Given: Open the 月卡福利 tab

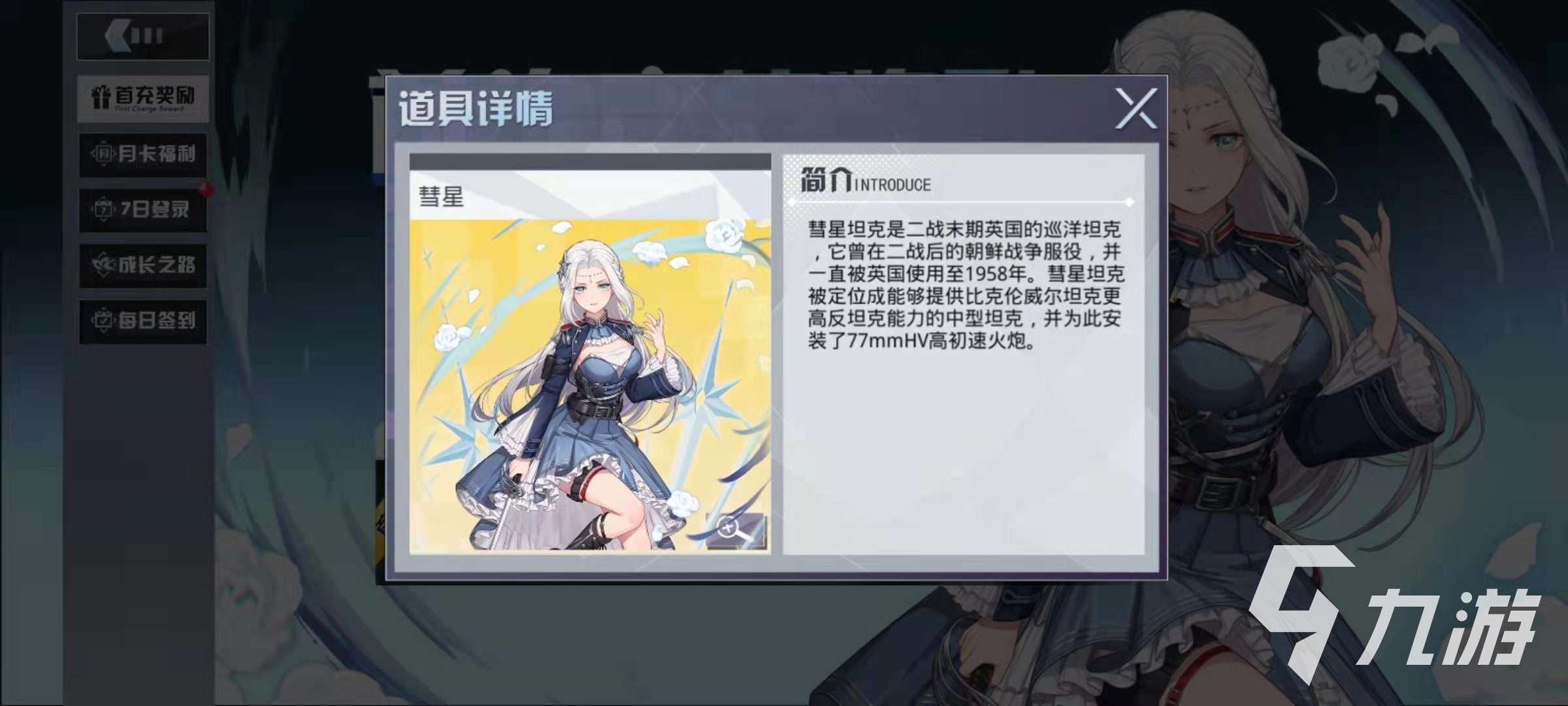Looking at the screenshot, I should pyautogui.click(x=143, y=154).
